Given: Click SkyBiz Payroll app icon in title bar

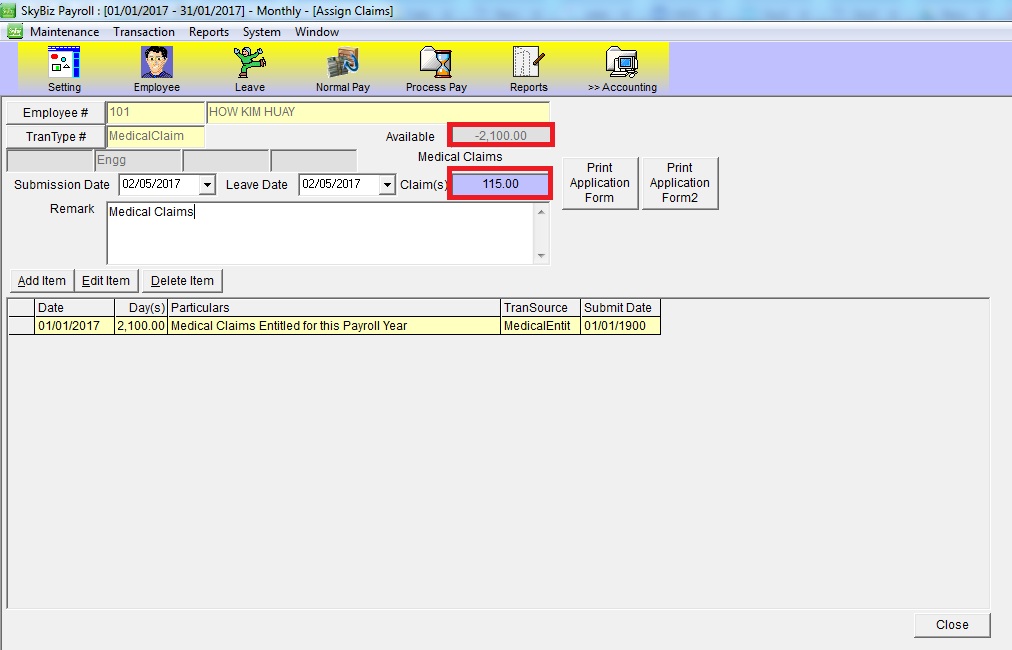Looking at the screenshot, I should point(11,11).
